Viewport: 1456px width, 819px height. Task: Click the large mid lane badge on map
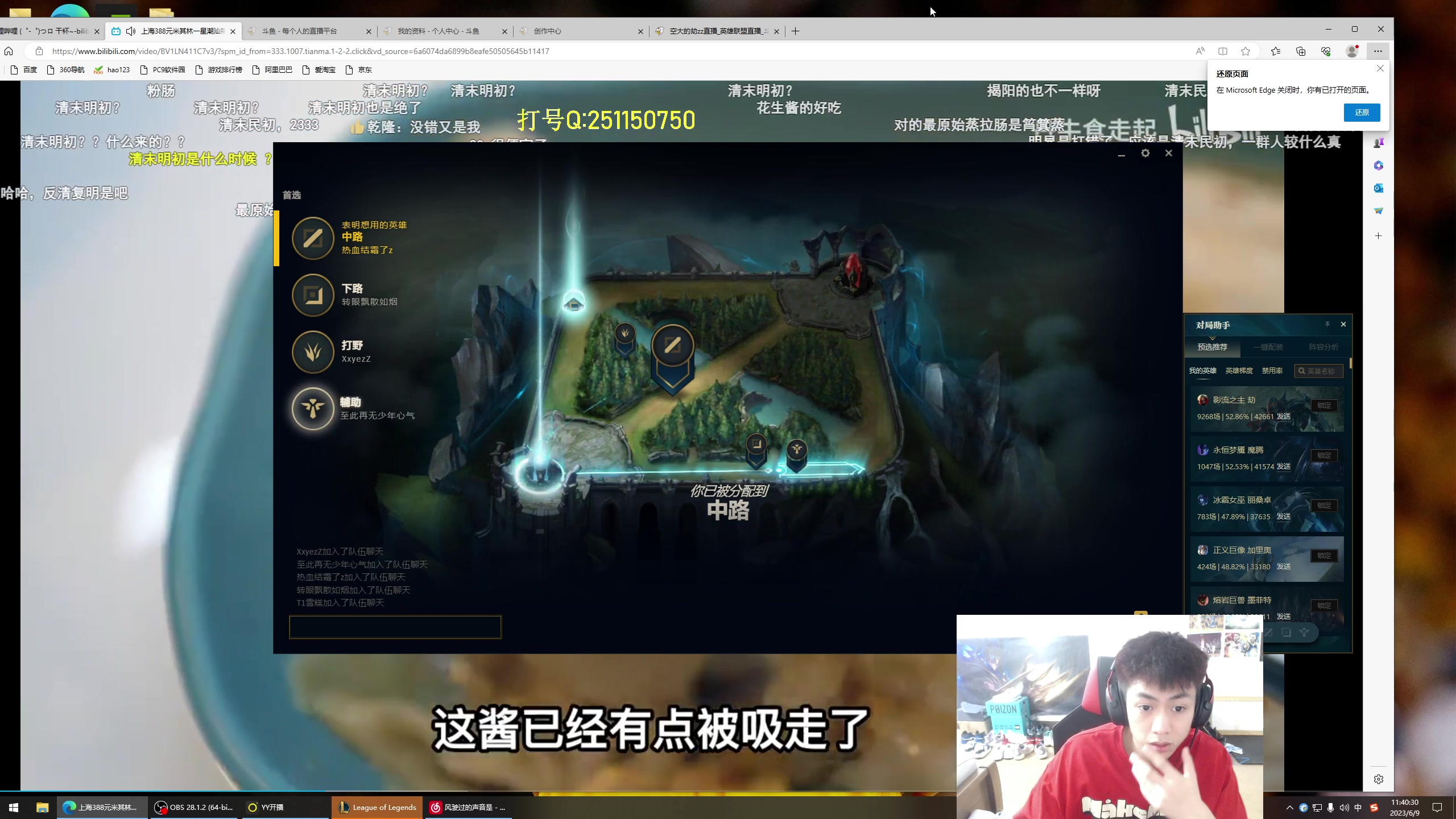click(672, 358)
